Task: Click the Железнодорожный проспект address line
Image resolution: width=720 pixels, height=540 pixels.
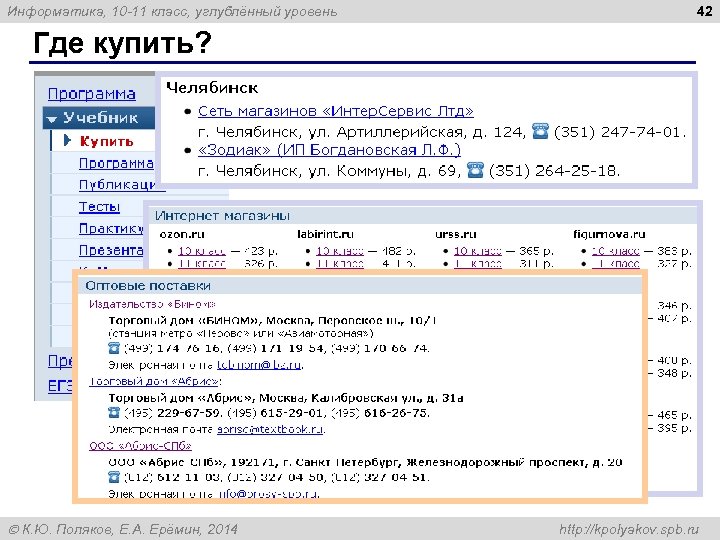Action: 365,462
